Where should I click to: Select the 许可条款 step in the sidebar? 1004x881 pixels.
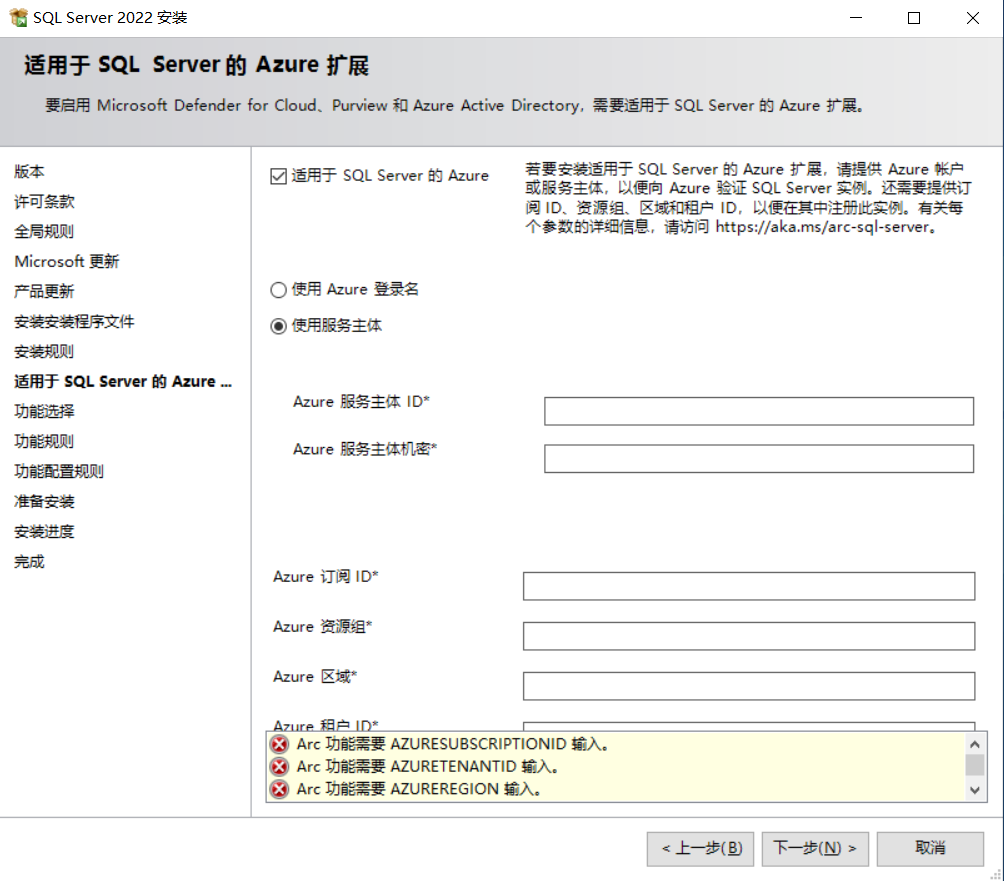click(x=44, y=202)
